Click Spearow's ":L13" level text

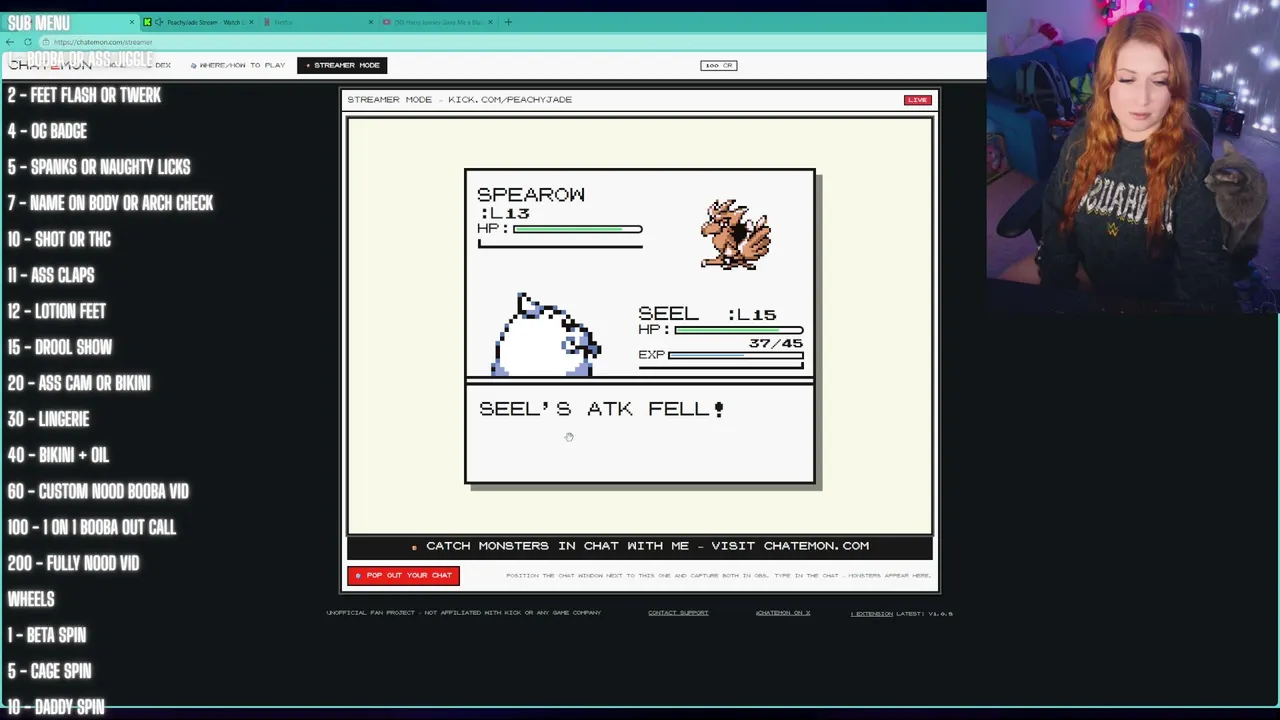[x=504, y=213]
